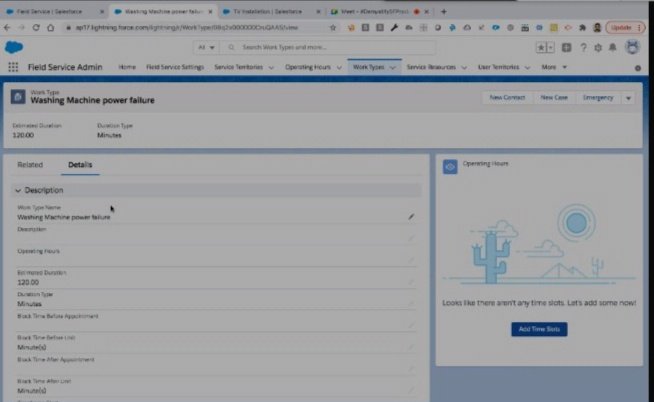Viewport: 654px width, 402px height.
Task: Open more record actions dropdown beside Emergency
Action: (x=628, y=98)
